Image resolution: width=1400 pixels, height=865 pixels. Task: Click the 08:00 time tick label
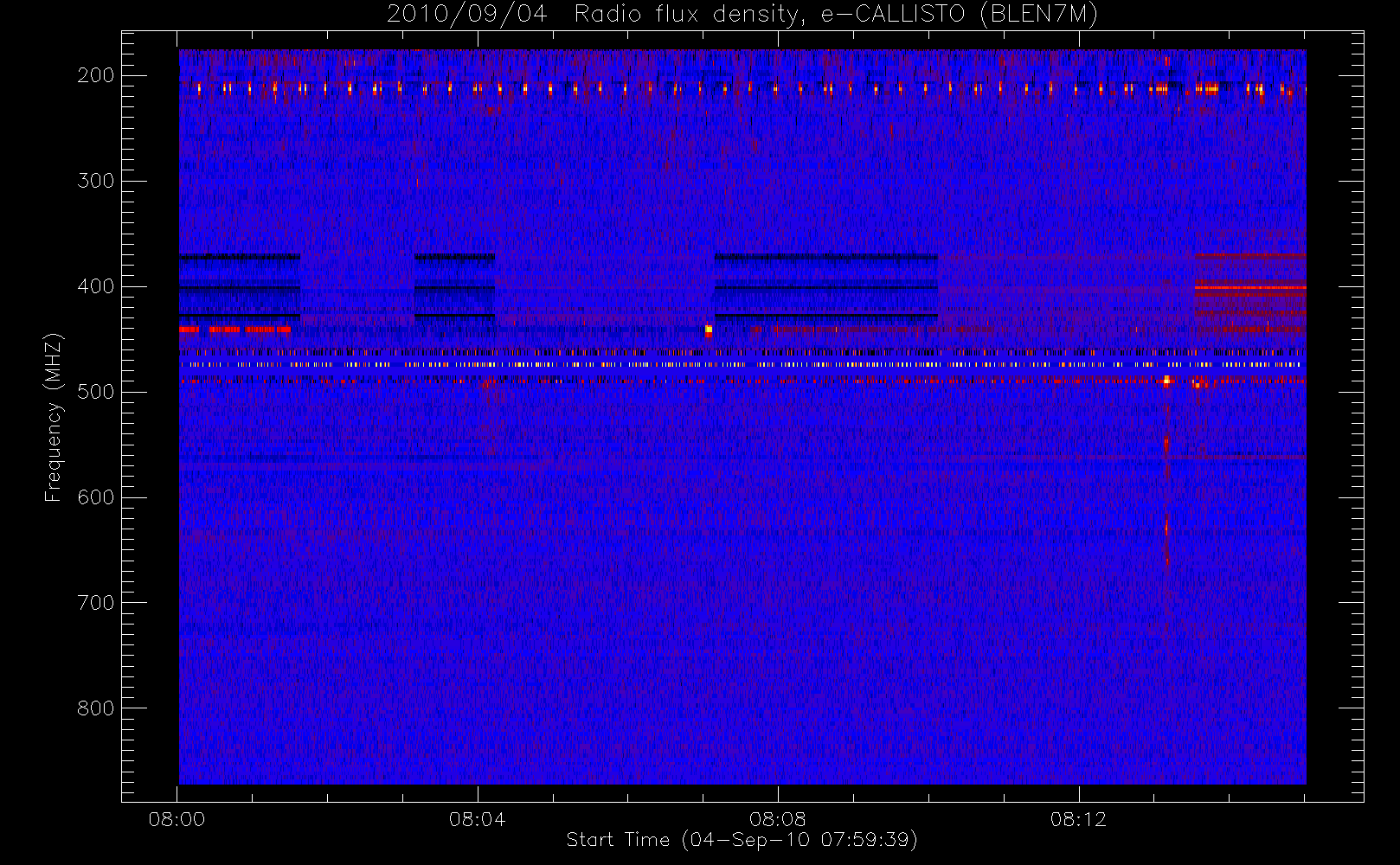[x=177, y=819]
